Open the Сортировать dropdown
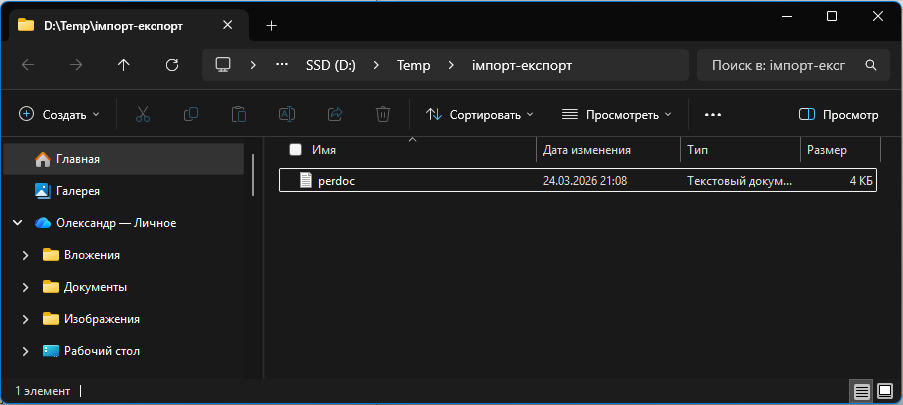The image size is (903, 405). (480, 115)
